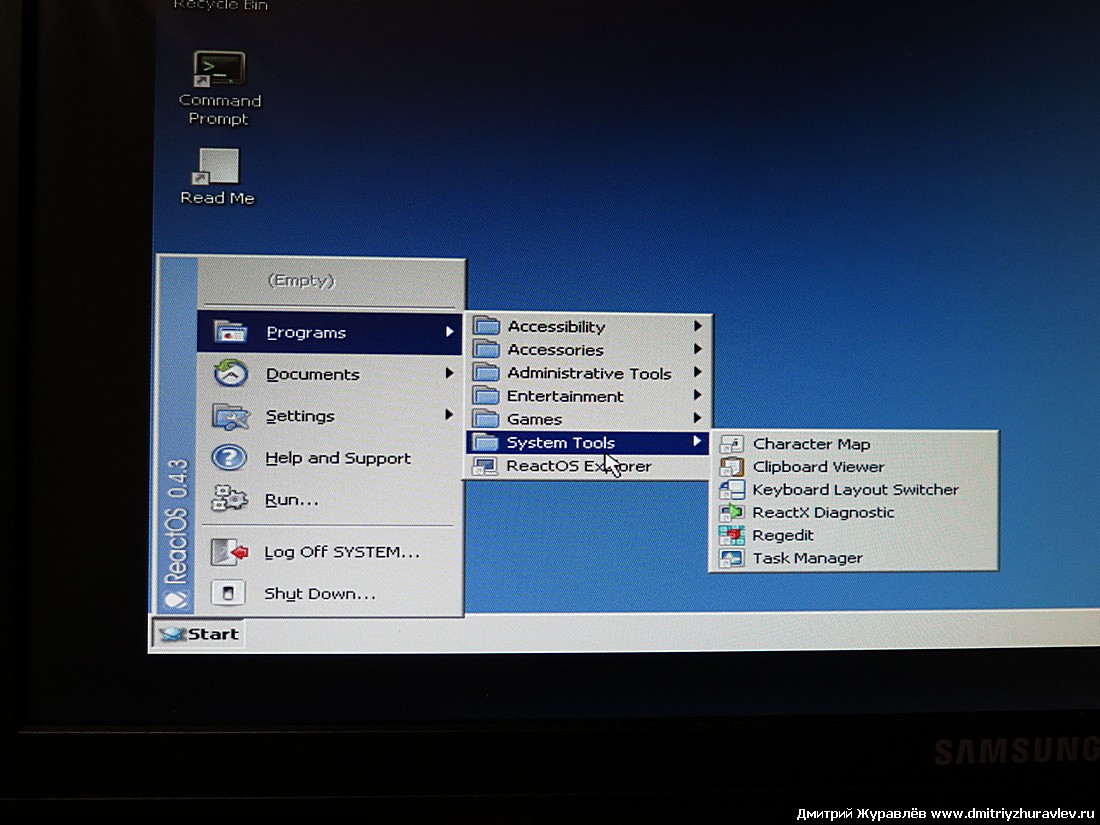Click the Keyboard Layout Switcher icon
This screenshot has width=1100, height=825.
point(732,489)
